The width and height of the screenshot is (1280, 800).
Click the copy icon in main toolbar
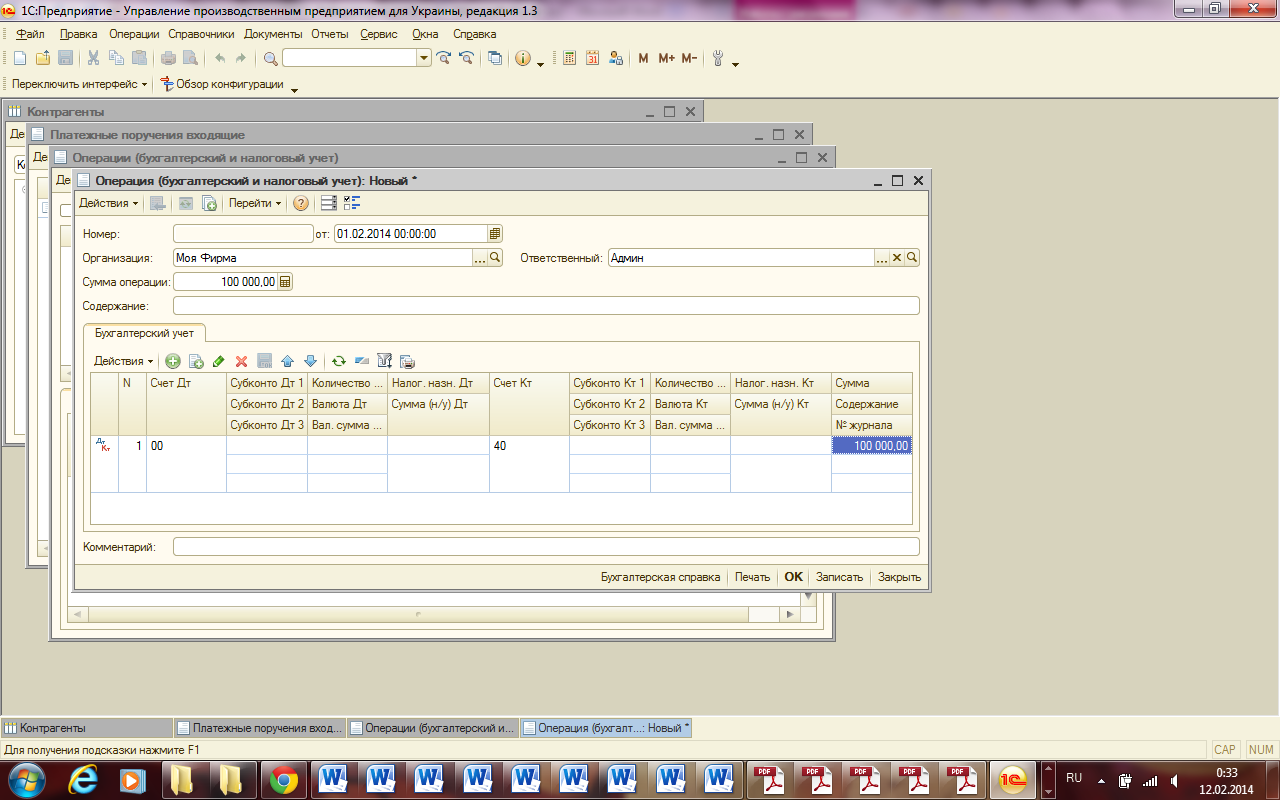(x=116, y=58)
